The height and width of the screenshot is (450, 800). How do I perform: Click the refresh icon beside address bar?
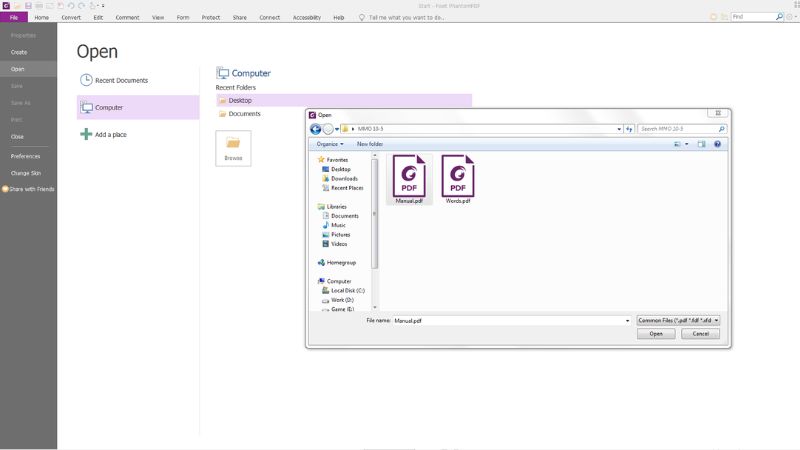coord(628,129)
